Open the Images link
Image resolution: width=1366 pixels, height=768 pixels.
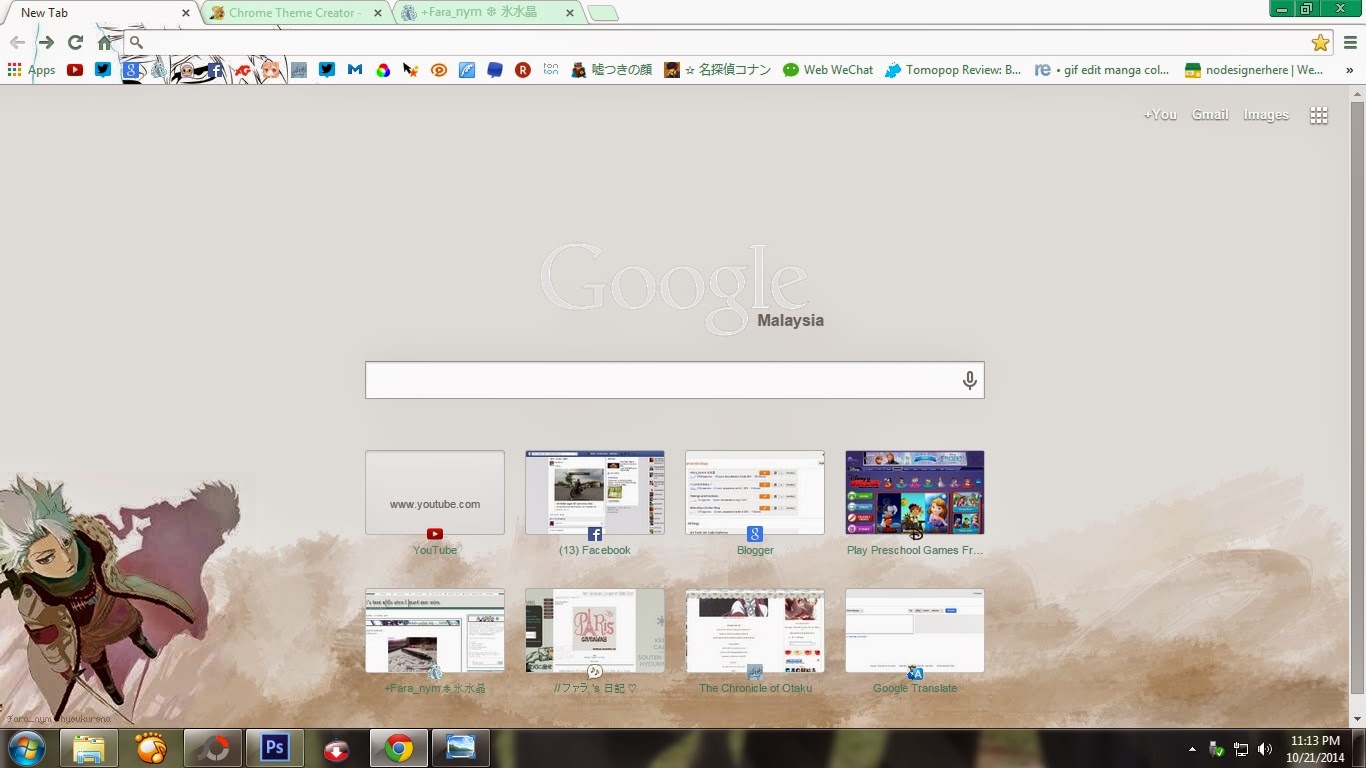[x=1266, y=115]
